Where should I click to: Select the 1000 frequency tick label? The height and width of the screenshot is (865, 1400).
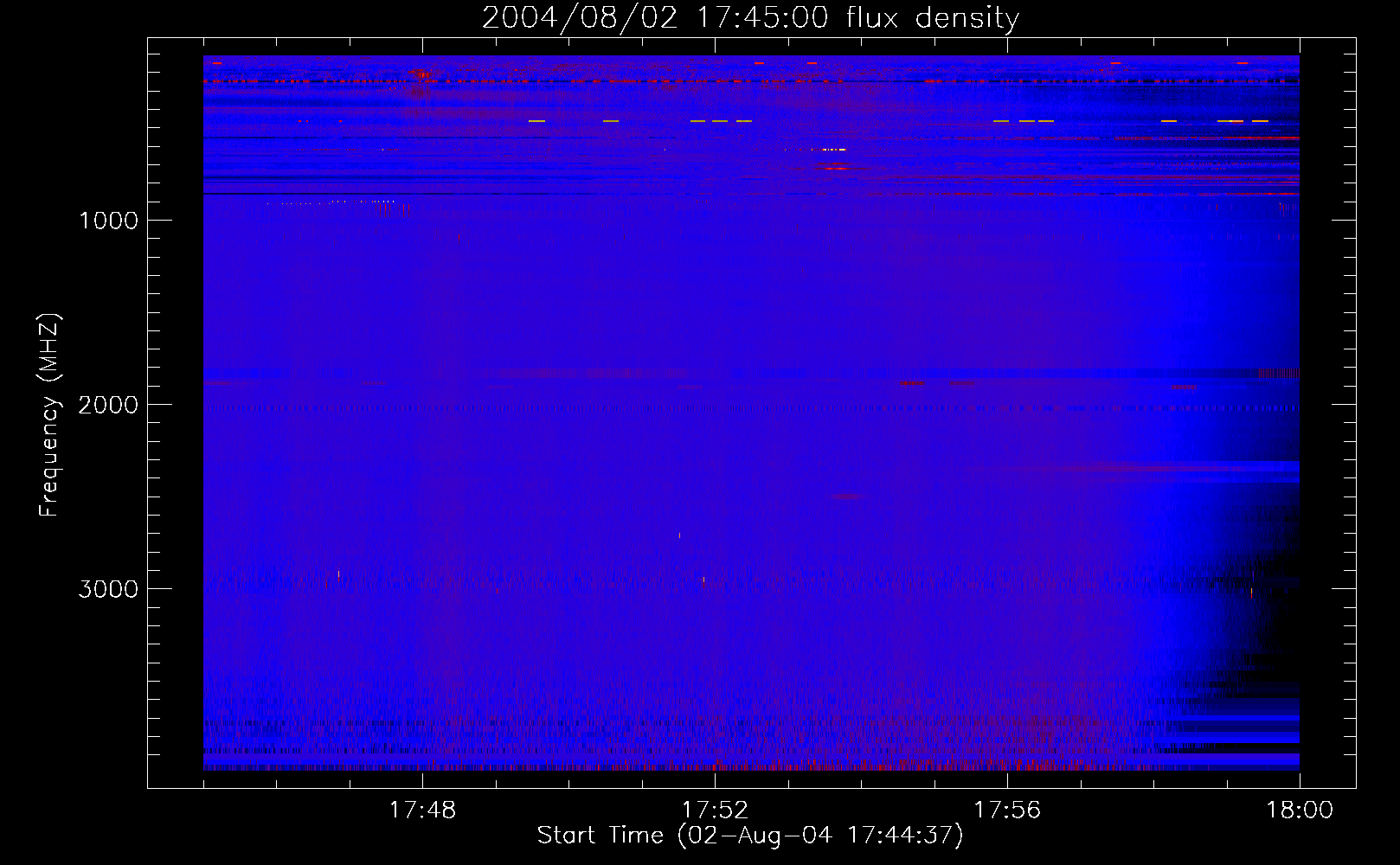[x=108, y=221]
